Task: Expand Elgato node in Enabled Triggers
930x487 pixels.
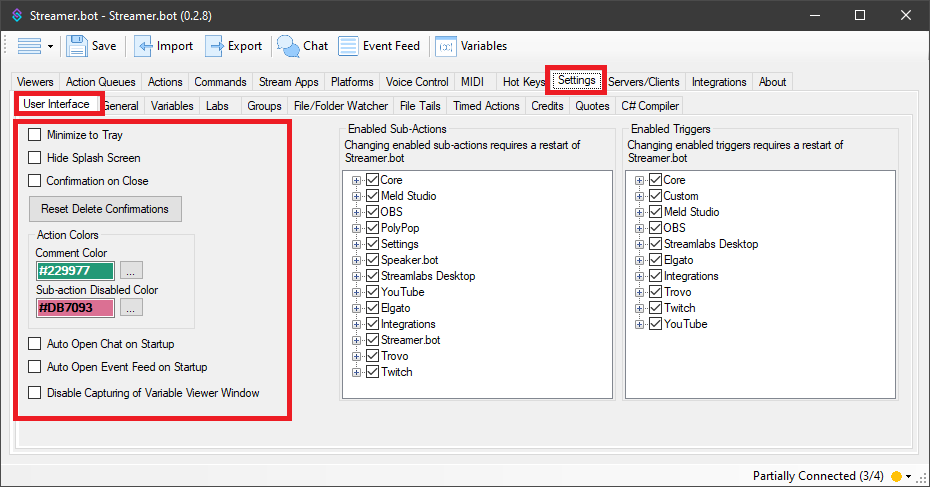Action: tap(639, 260)
